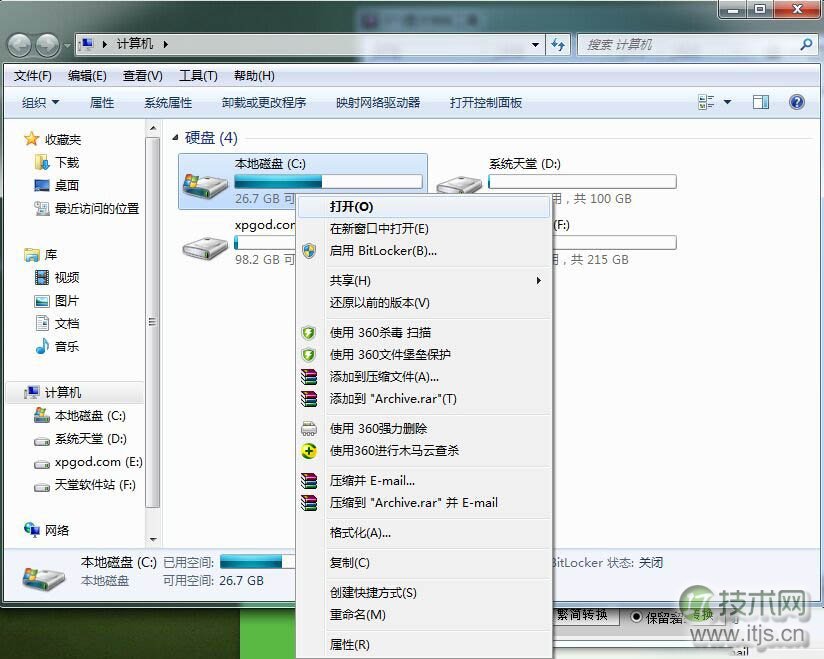Click the WinRAR icon beside 添加到压缩文件
This screenshot has height=659, width=824.
[x=309, y=377]
